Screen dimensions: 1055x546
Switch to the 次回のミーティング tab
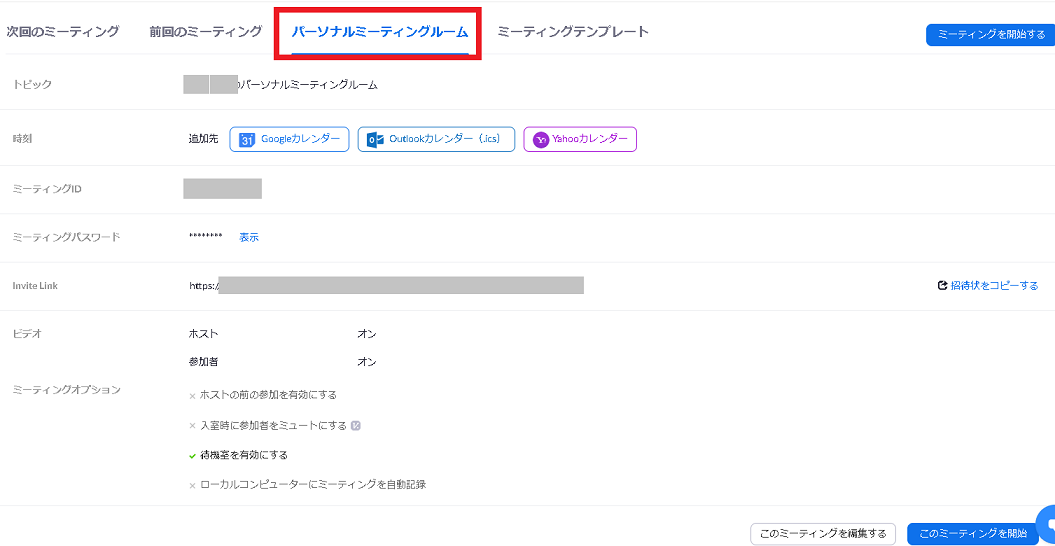click(63, 32)
